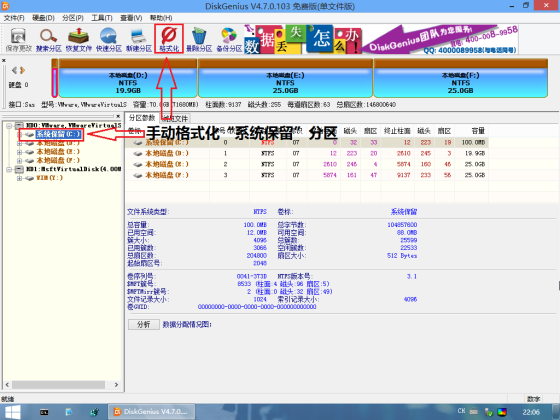560x420 pixels.
Task: Select the D: NTFS 19.9GB partition bar
Action: (x=128, y=79)
